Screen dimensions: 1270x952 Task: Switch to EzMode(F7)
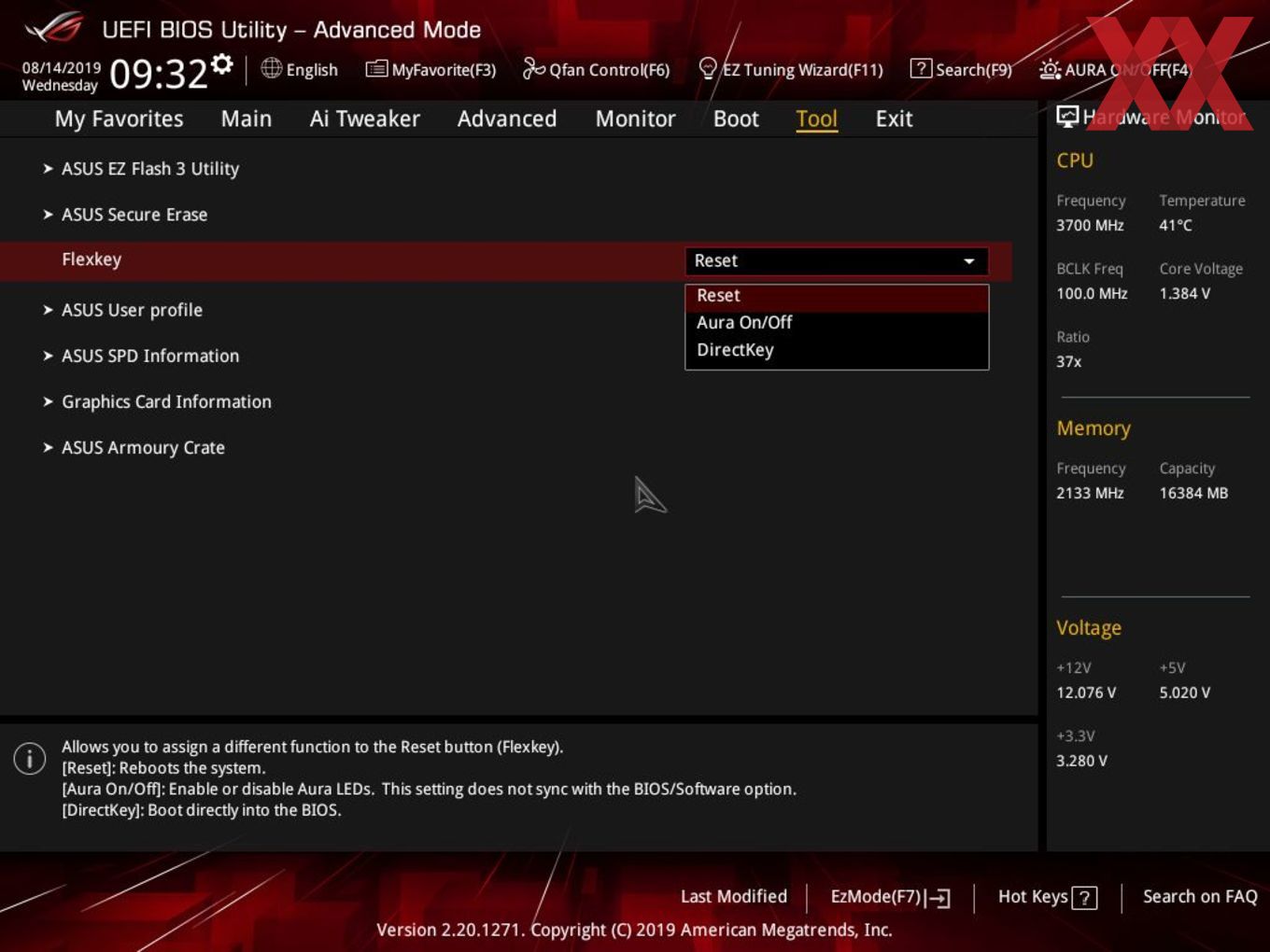tap(876, 897)
